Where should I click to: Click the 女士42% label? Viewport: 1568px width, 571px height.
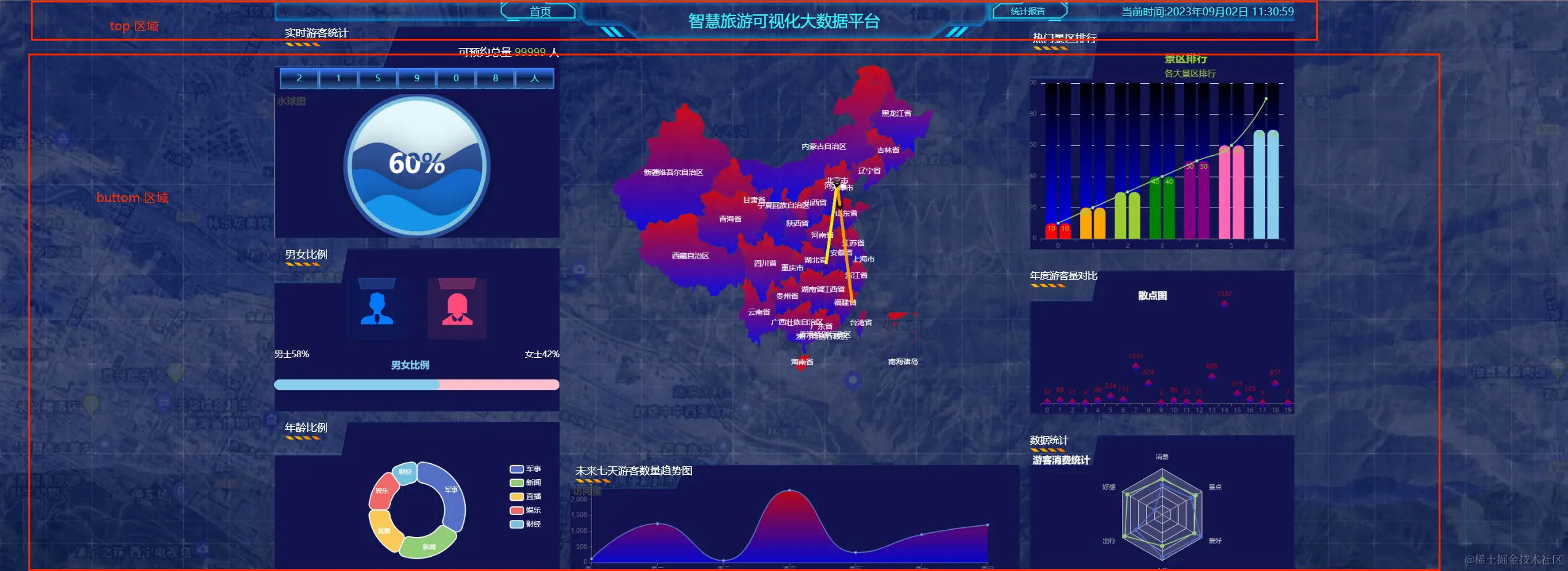[x=542, y=354]
